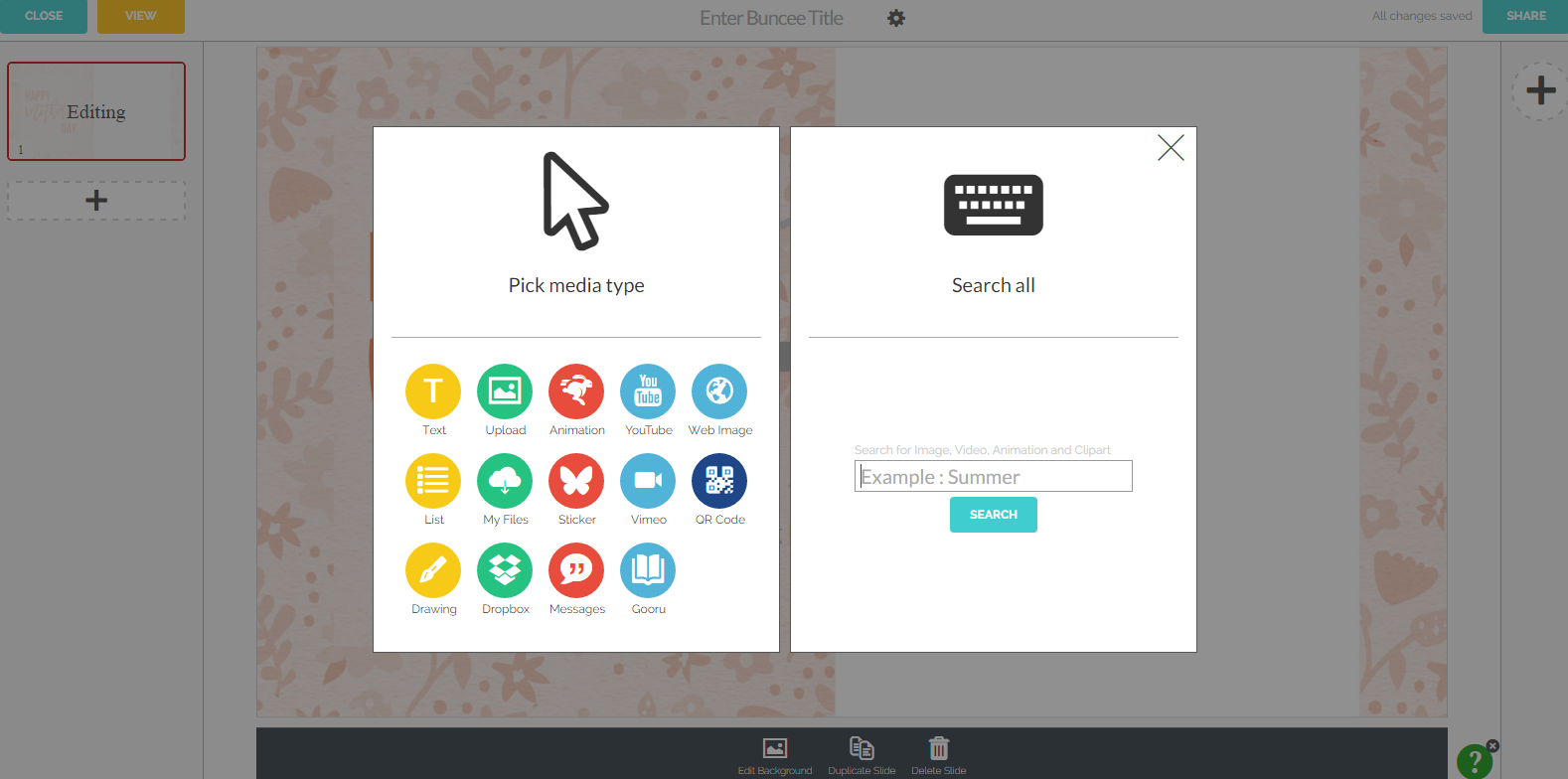Select the Web Image icon

719,391
